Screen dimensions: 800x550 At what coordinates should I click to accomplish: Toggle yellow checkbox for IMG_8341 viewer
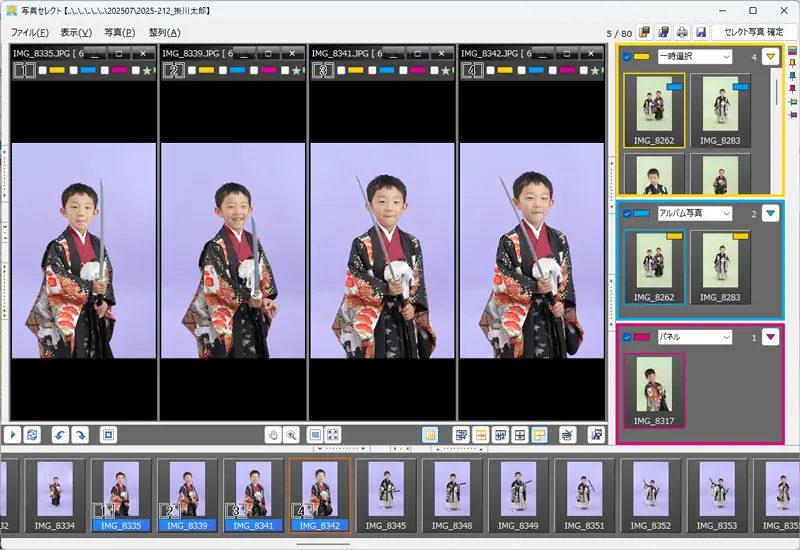click(341, 70)
